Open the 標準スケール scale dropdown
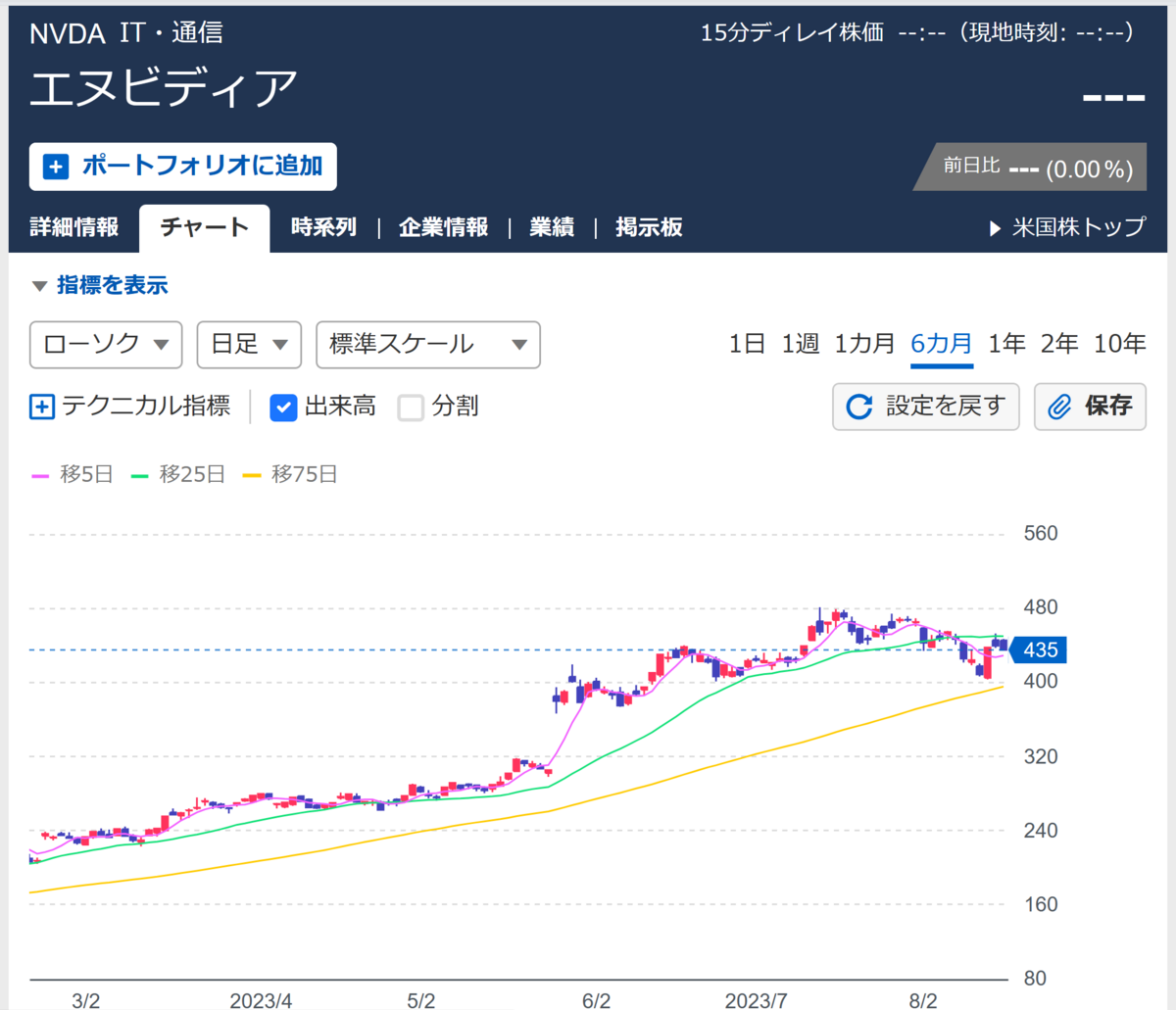 click(428, 345)
